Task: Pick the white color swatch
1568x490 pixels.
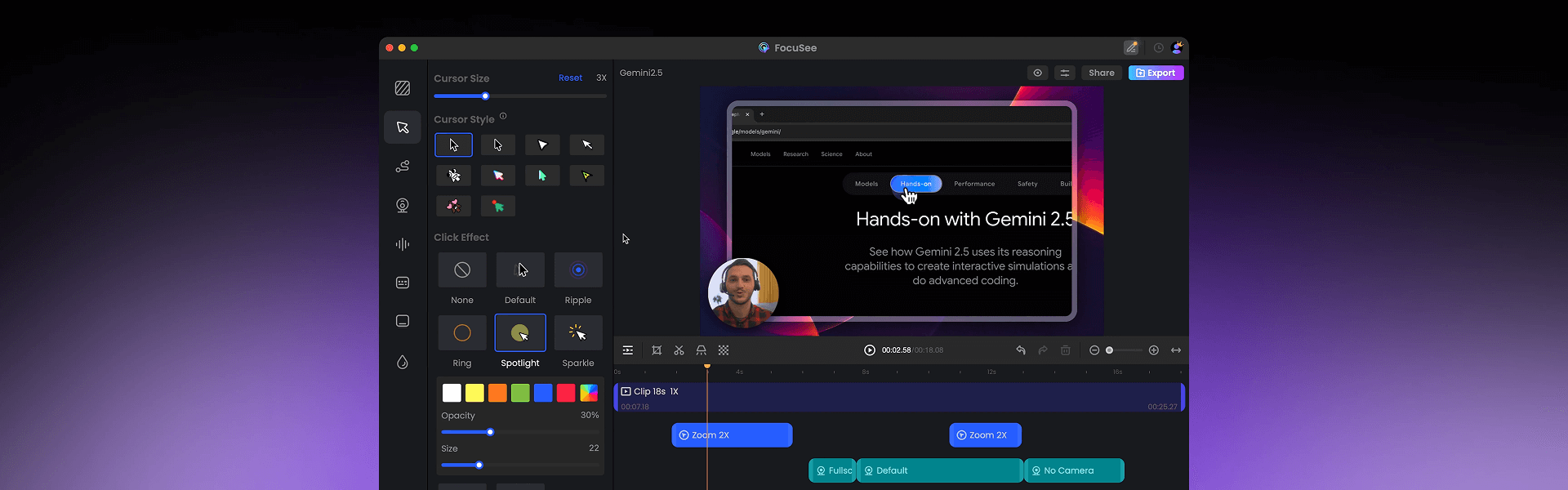Action: tap(452, 393)
